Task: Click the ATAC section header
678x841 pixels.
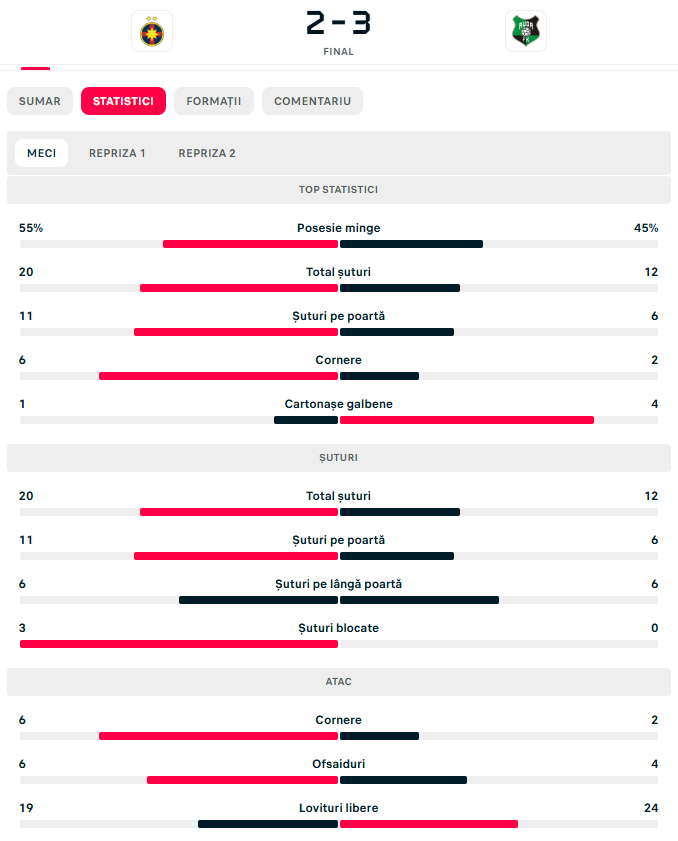Action: pyautogui.click(x=338, y=682)
